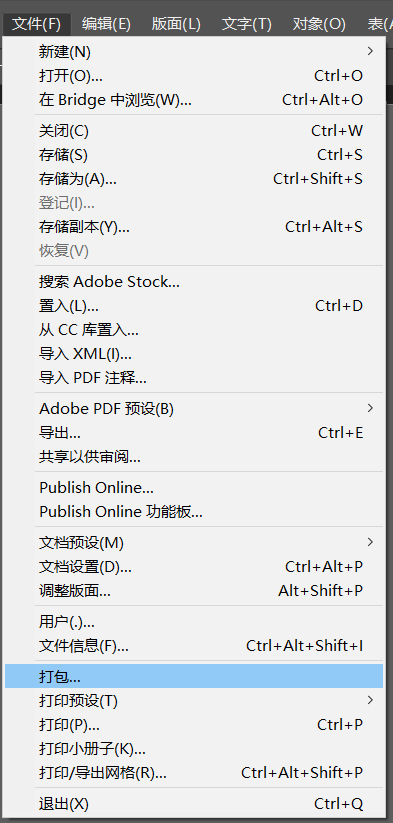Choose 存储(S) to save document
Image resolution: width=393 pixels, height=823 pixels.
coord(194,155)
